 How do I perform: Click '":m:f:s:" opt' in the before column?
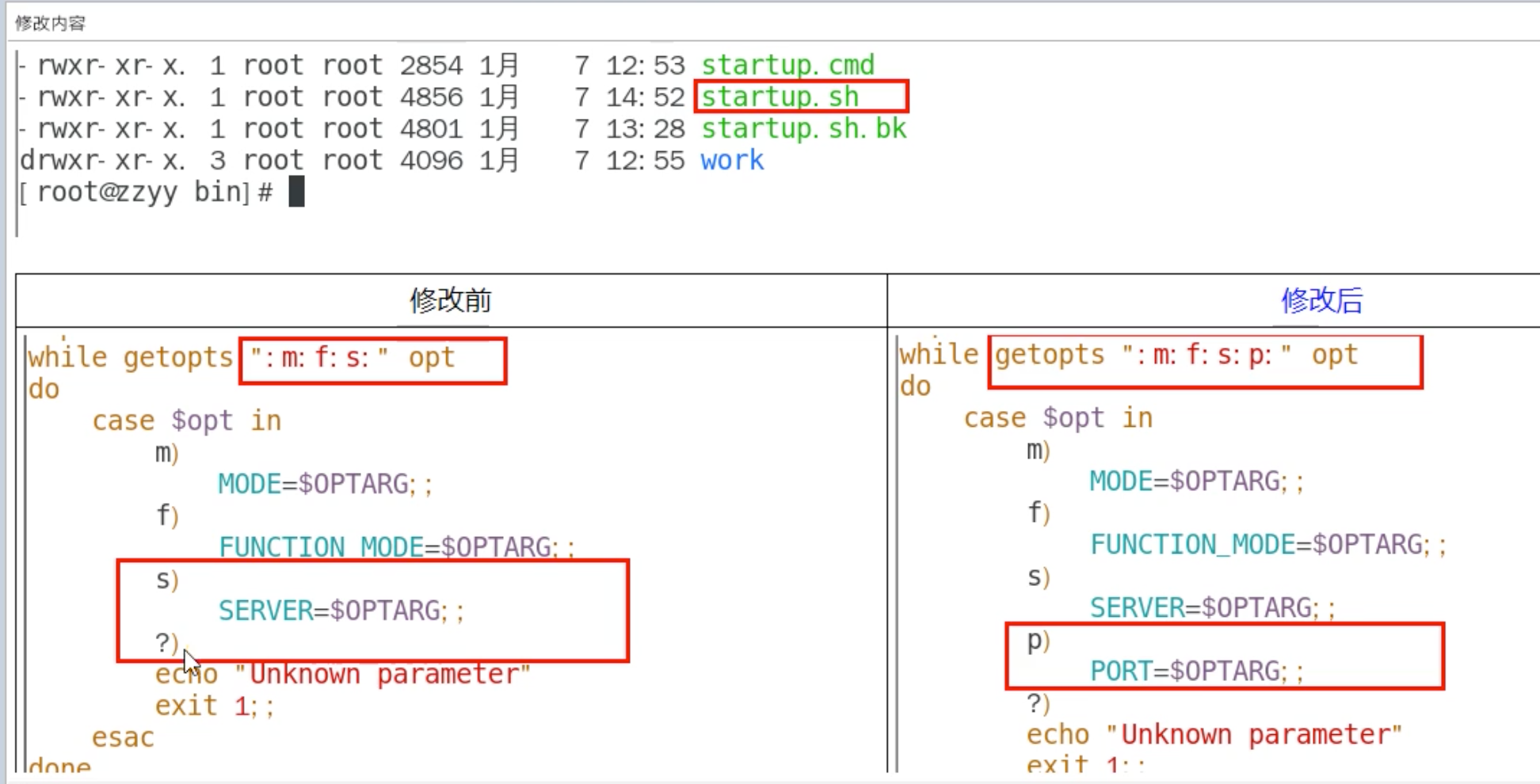pos(353,358)
